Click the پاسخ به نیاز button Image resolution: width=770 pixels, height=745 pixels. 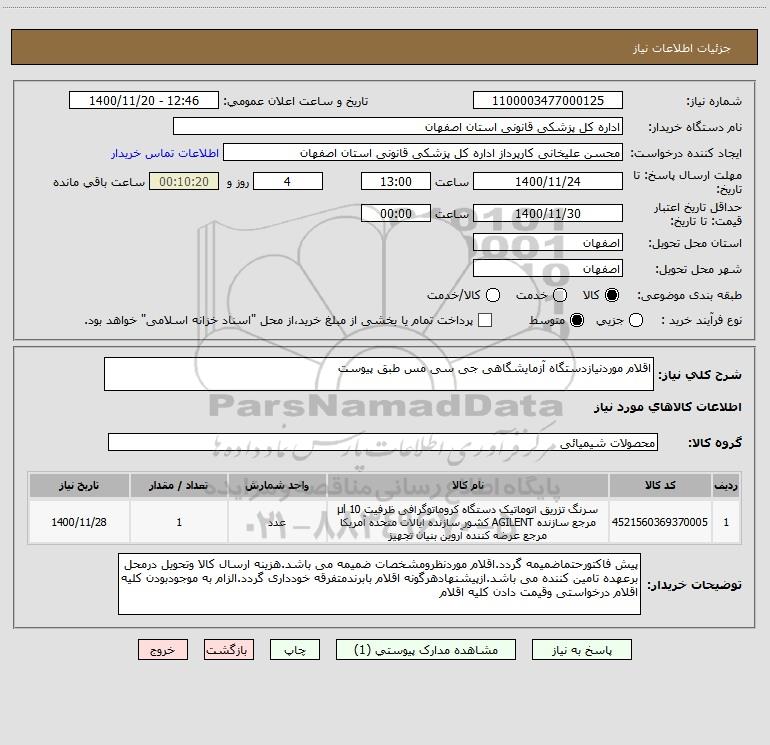tap(582, 650)
